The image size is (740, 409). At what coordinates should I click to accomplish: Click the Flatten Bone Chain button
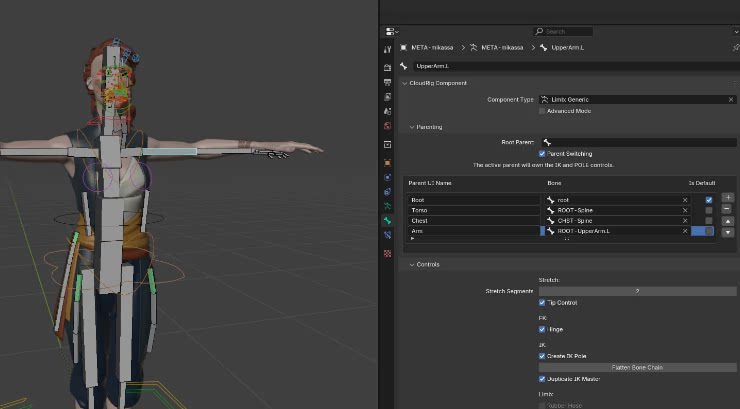click(x=638, y=367)
